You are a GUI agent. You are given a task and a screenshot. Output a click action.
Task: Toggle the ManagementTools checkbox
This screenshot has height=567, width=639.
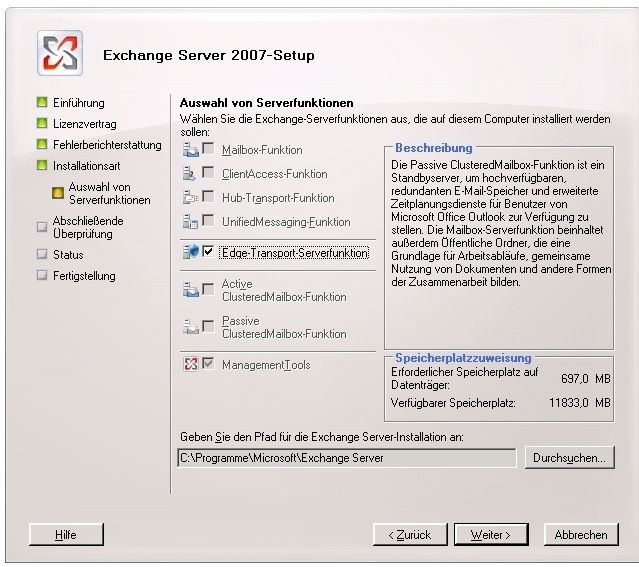208,363
